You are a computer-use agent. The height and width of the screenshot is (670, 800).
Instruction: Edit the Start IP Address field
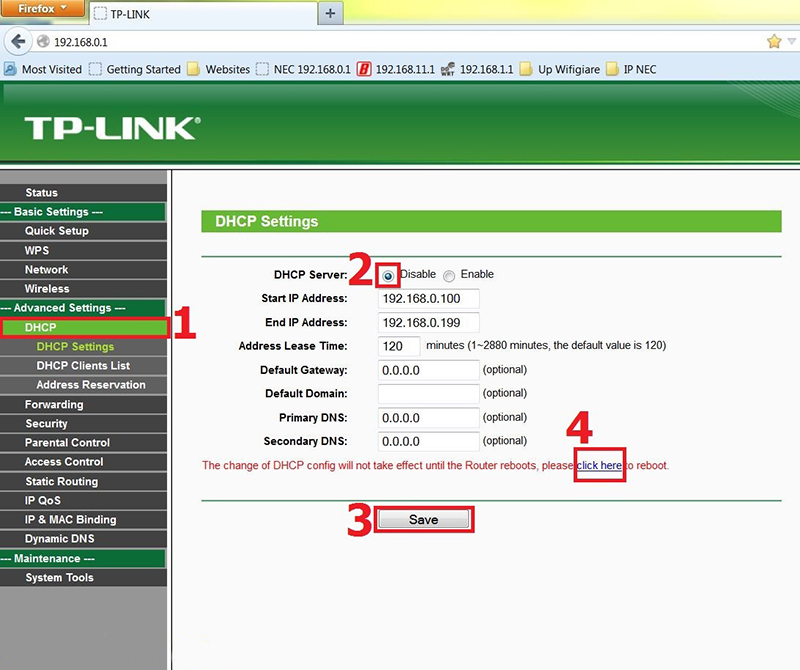429,299
